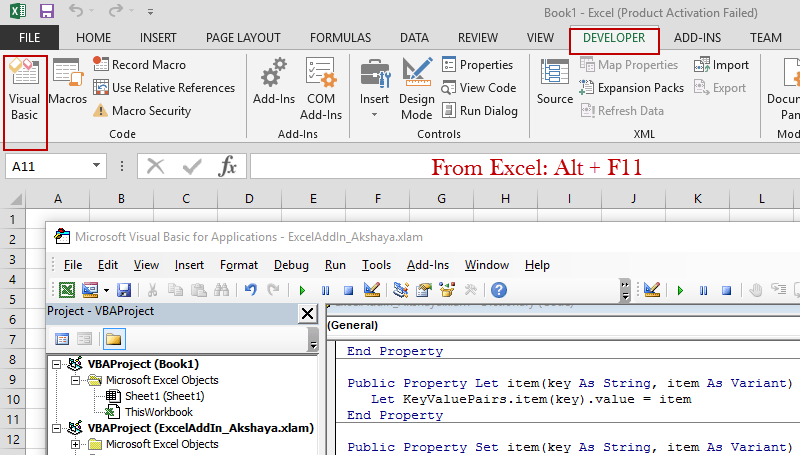Click View Code in Controls group
The image size is (800, 455).
point(479,88)
